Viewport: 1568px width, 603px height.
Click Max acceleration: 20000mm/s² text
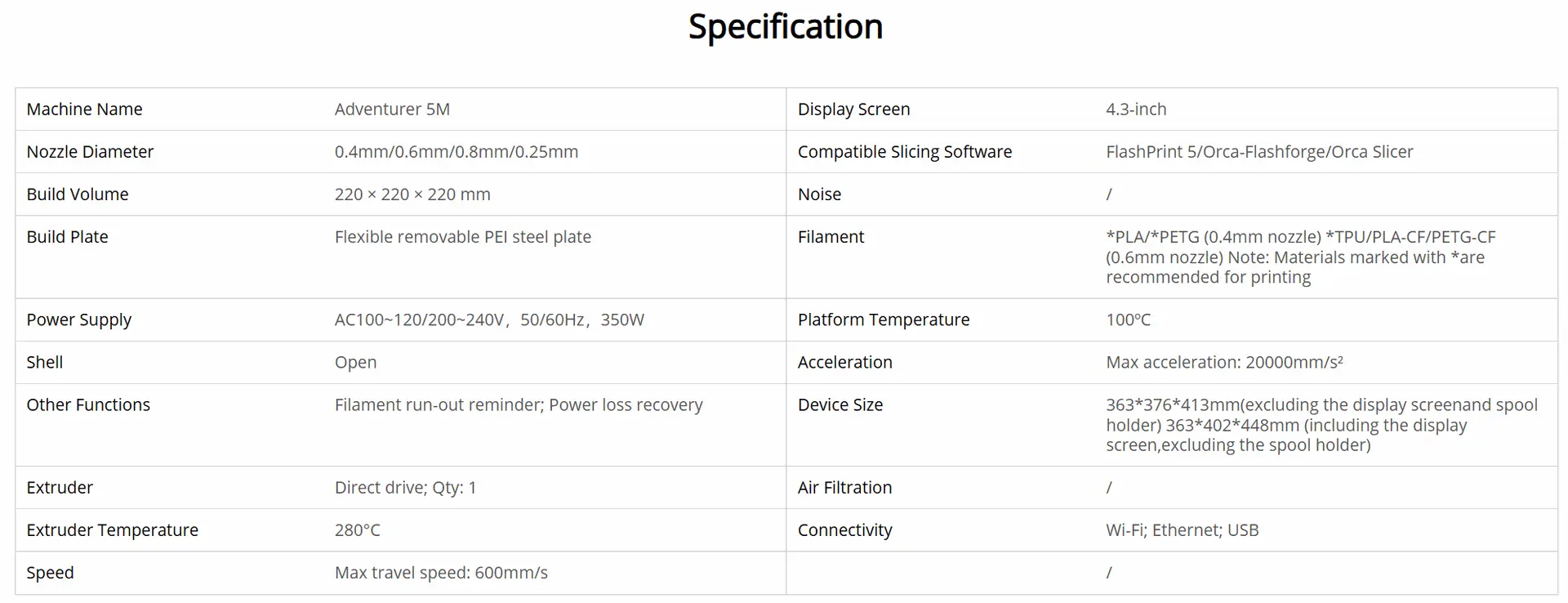1224,363
